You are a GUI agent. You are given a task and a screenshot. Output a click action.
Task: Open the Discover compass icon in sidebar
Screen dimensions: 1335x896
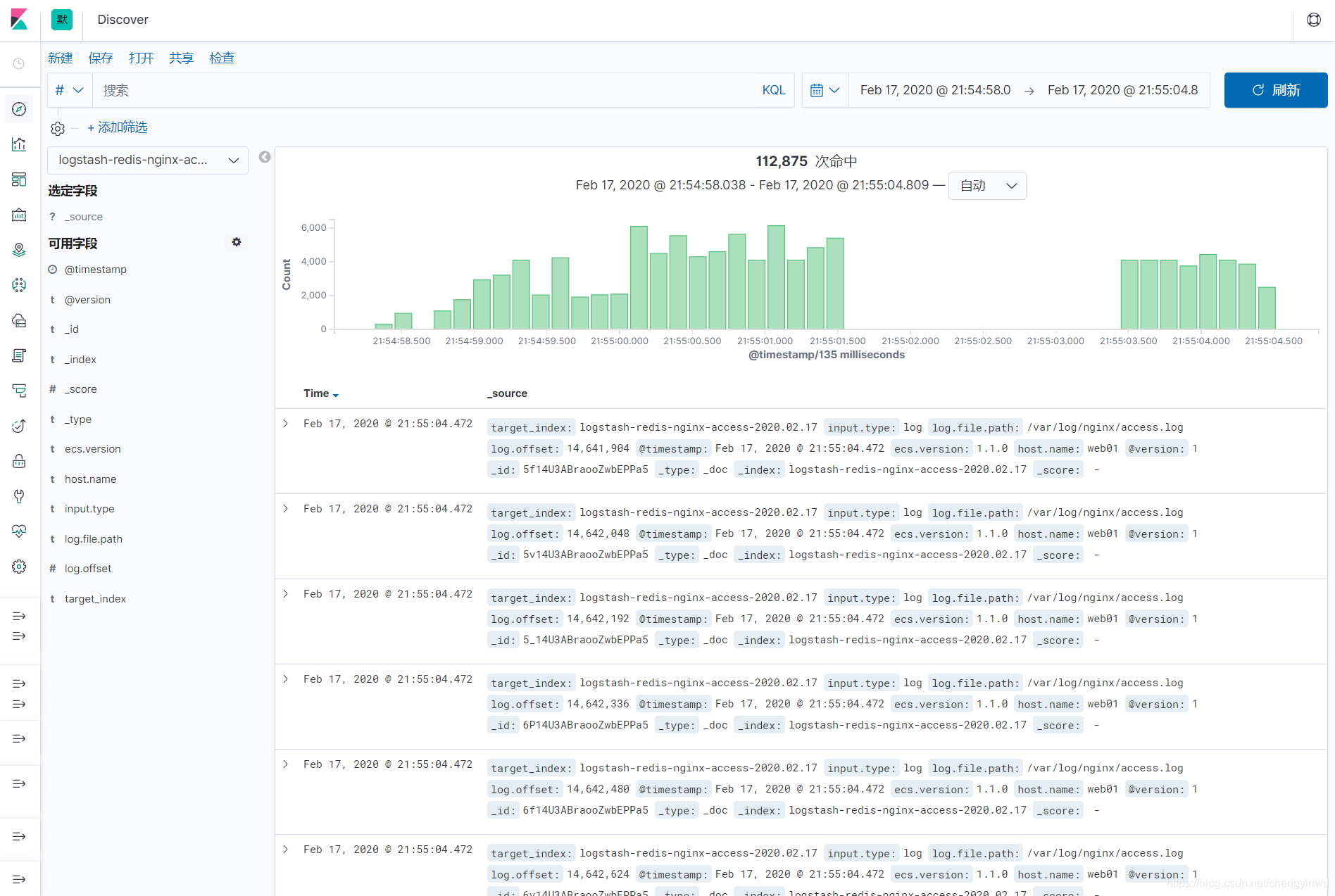[x=19, y=109]
